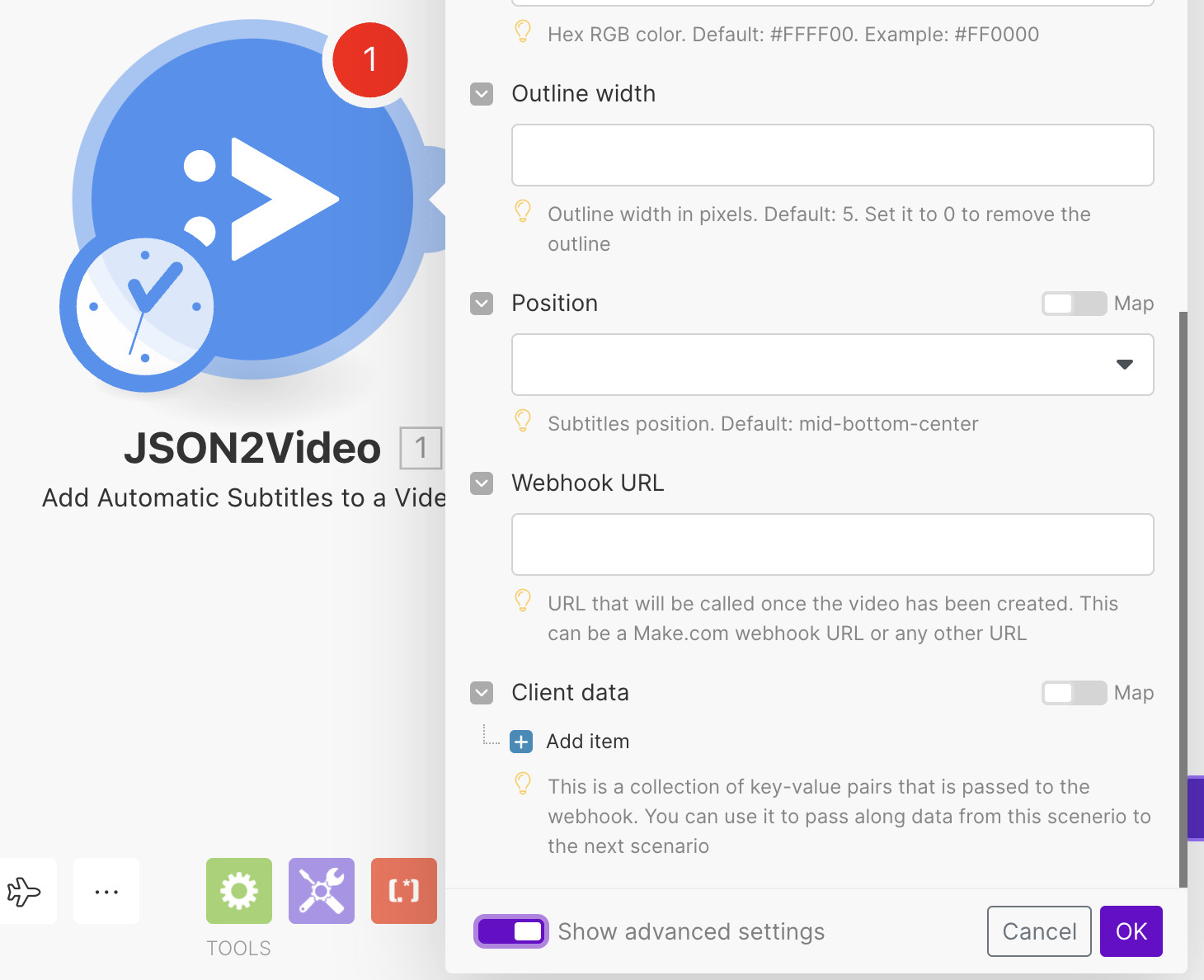
Task: Click the hint bulb under Position
Action: click(523, 421)
